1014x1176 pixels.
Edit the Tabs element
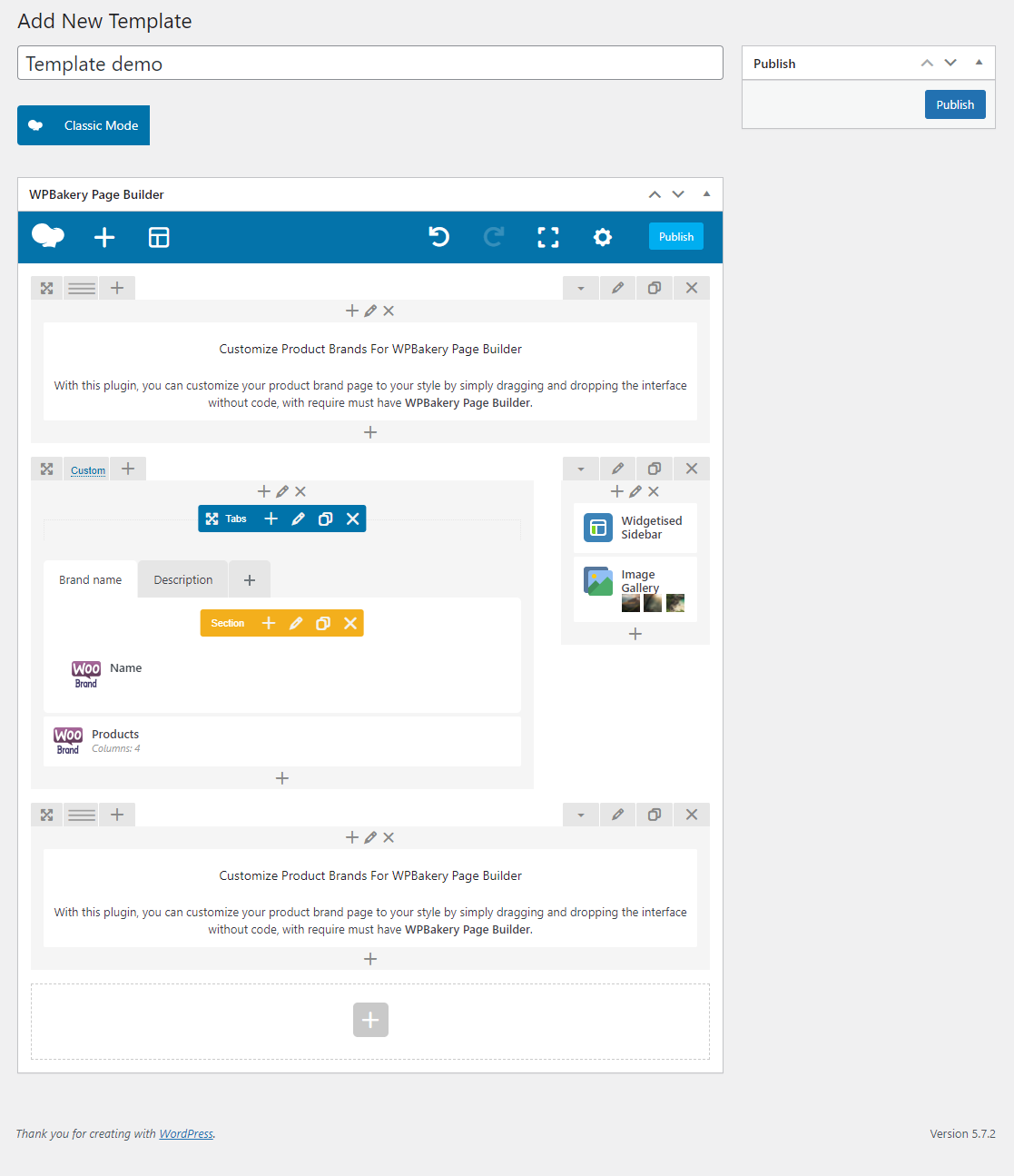coord(298,519)
